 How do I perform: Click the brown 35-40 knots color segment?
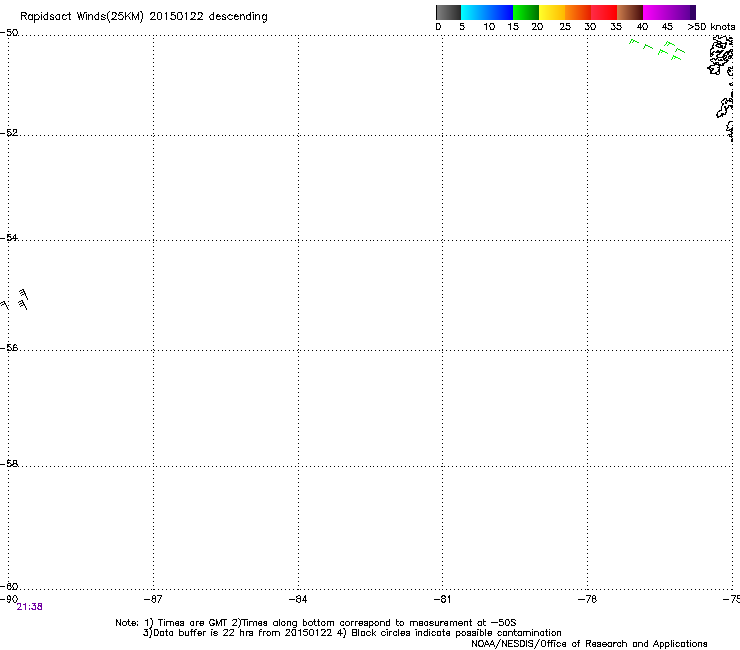630,12
